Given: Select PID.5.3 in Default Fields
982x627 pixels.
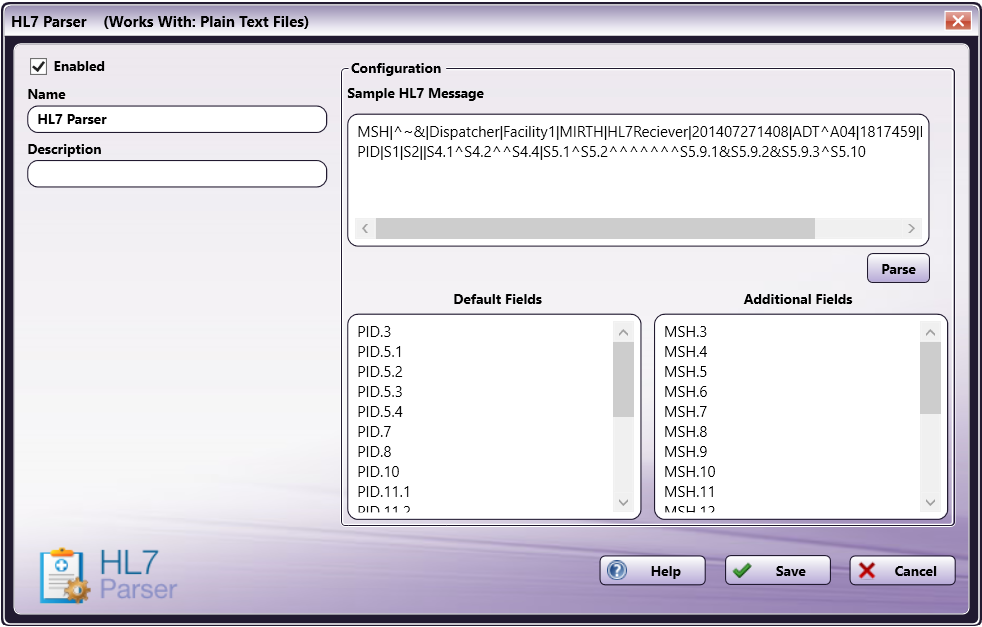Looking at the screenshot, I should 380,392.
